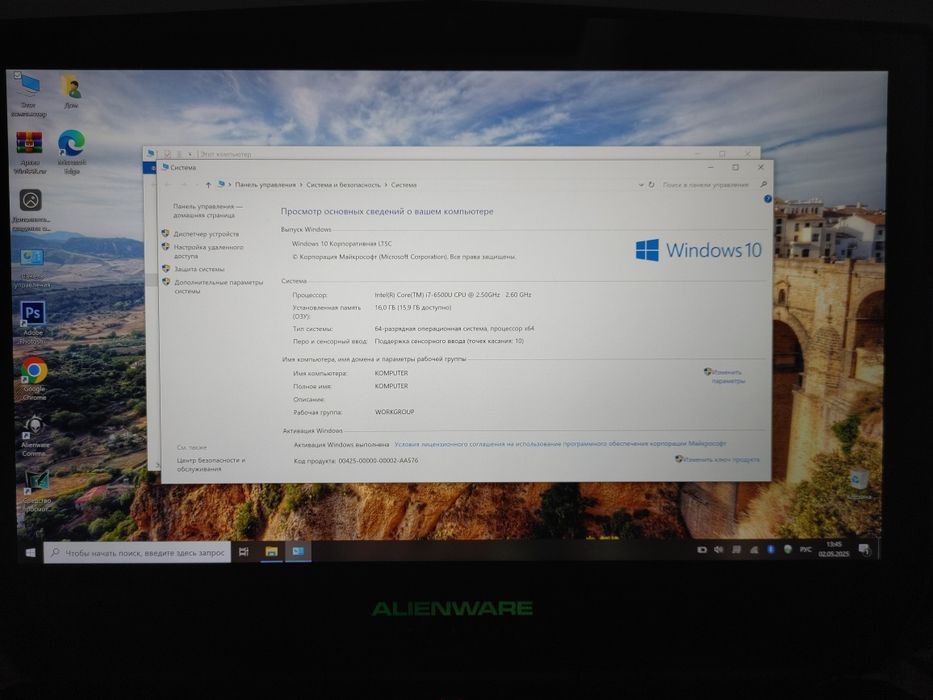Screen dimensions: 933x700
Task: Open the Recycle Bin on the desktop
Action: (859, 483)
